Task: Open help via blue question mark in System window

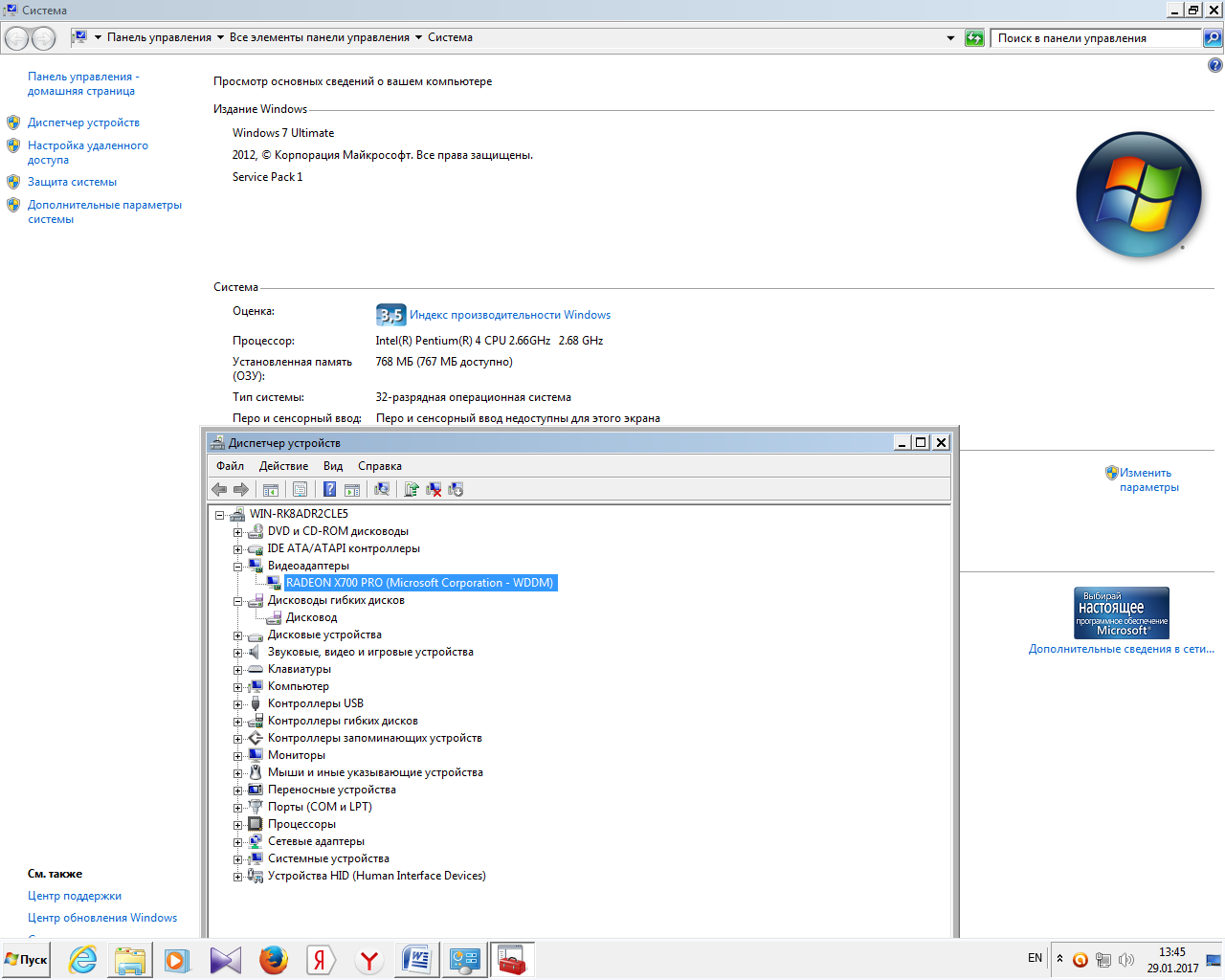Action: 1215,65
